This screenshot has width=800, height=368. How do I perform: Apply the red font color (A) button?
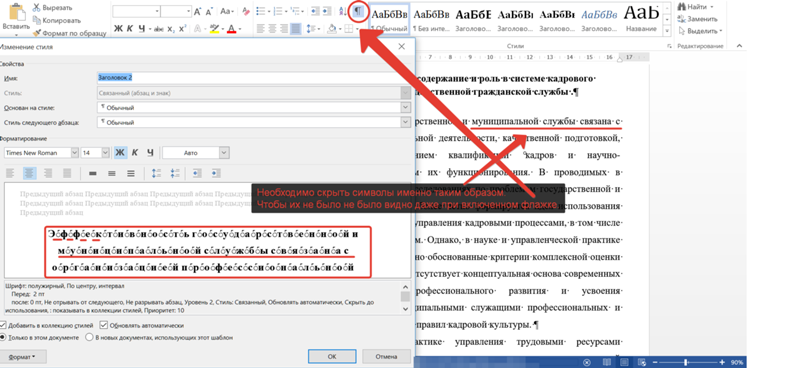[x=232, y=29]
